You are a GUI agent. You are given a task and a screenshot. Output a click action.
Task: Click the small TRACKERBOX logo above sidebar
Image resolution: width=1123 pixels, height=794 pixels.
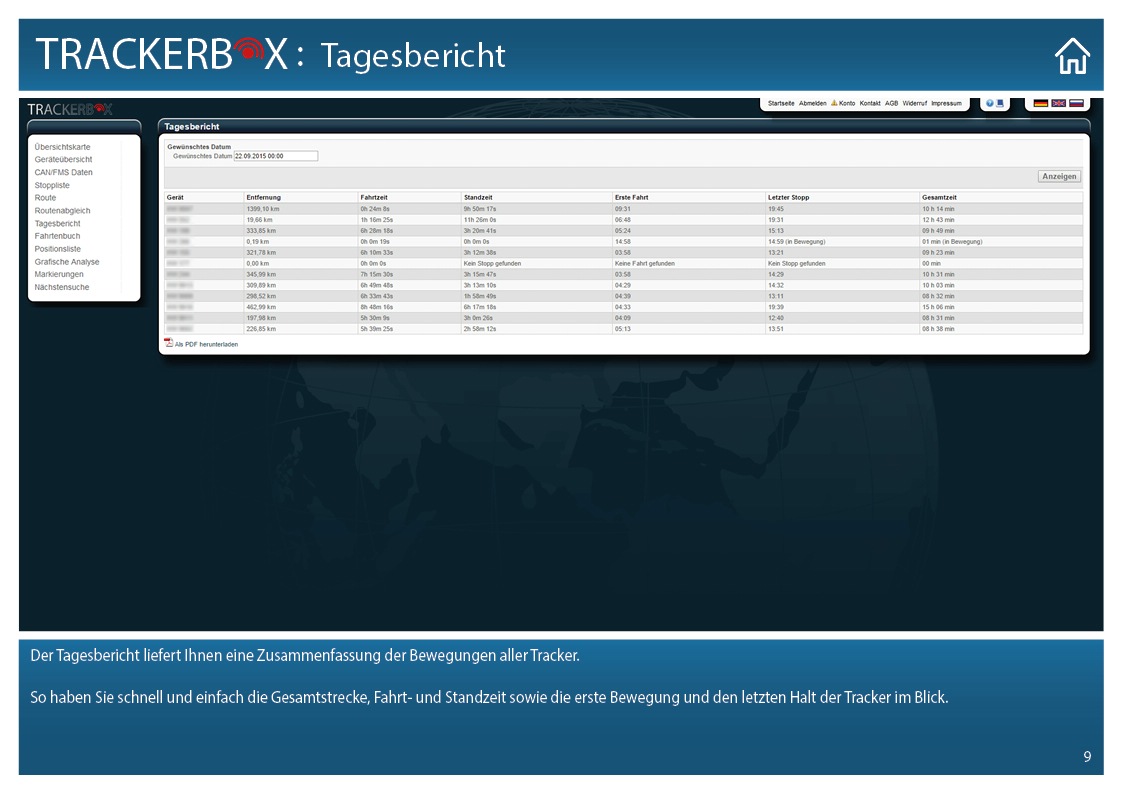pyautogui.click(x=69, y=110)
